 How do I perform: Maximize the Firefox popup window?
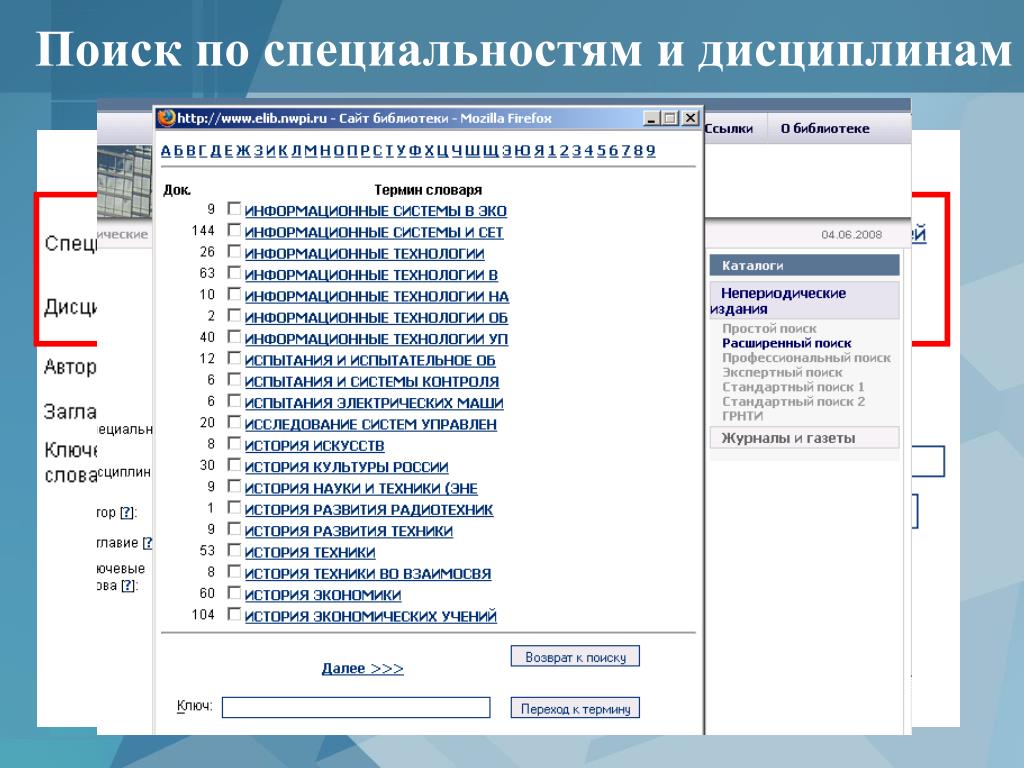[670, 118]
